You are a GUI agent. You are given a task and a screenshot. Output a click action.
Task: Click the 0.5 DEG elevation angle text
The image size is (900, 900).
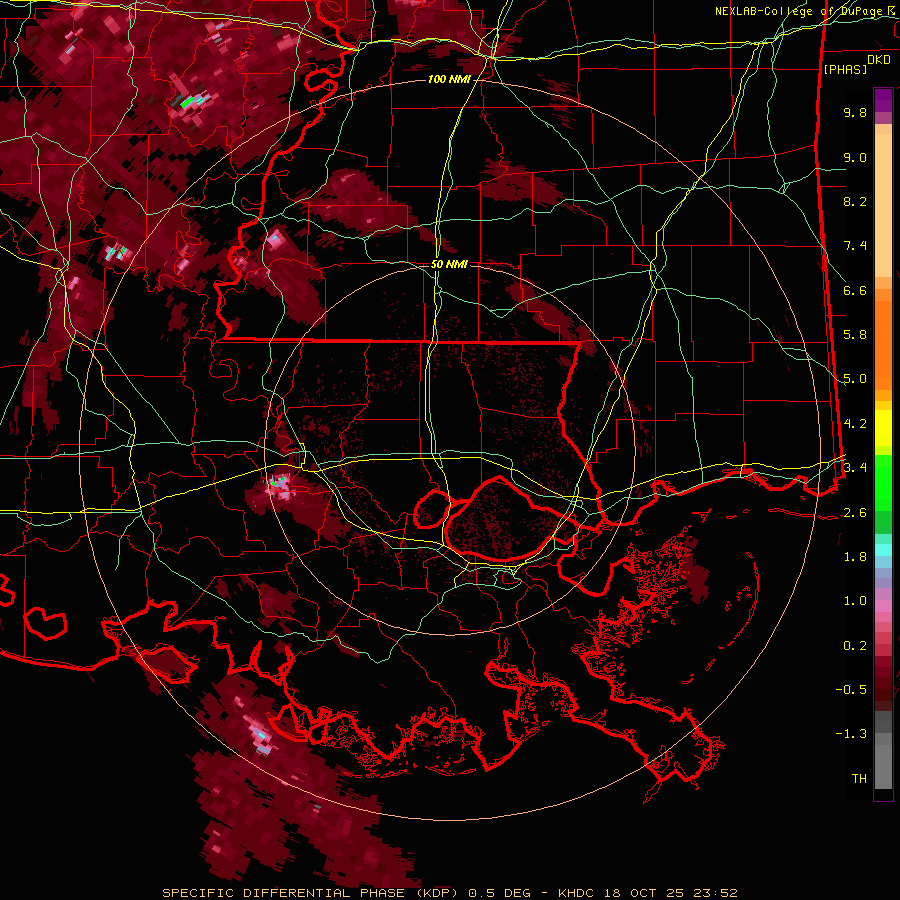coord(499,893)
